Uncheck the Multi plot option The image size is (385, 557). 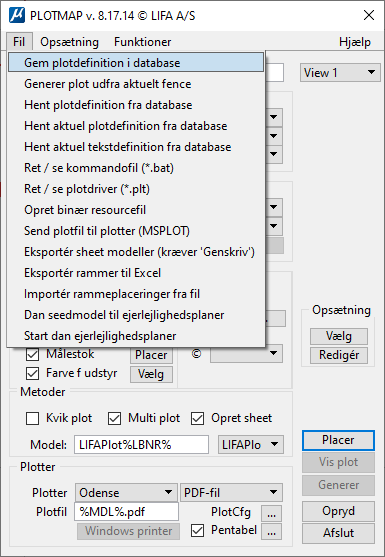(114, 418)
